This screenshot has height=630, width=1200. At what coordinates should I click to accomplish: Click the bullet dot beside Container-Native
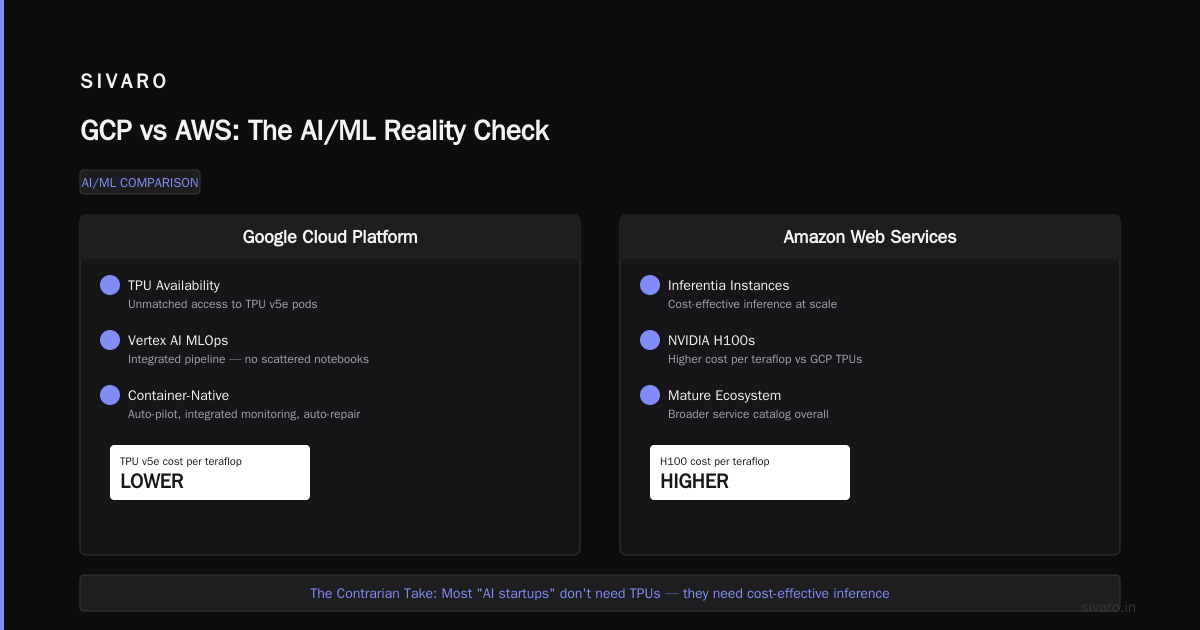[110, 395]
